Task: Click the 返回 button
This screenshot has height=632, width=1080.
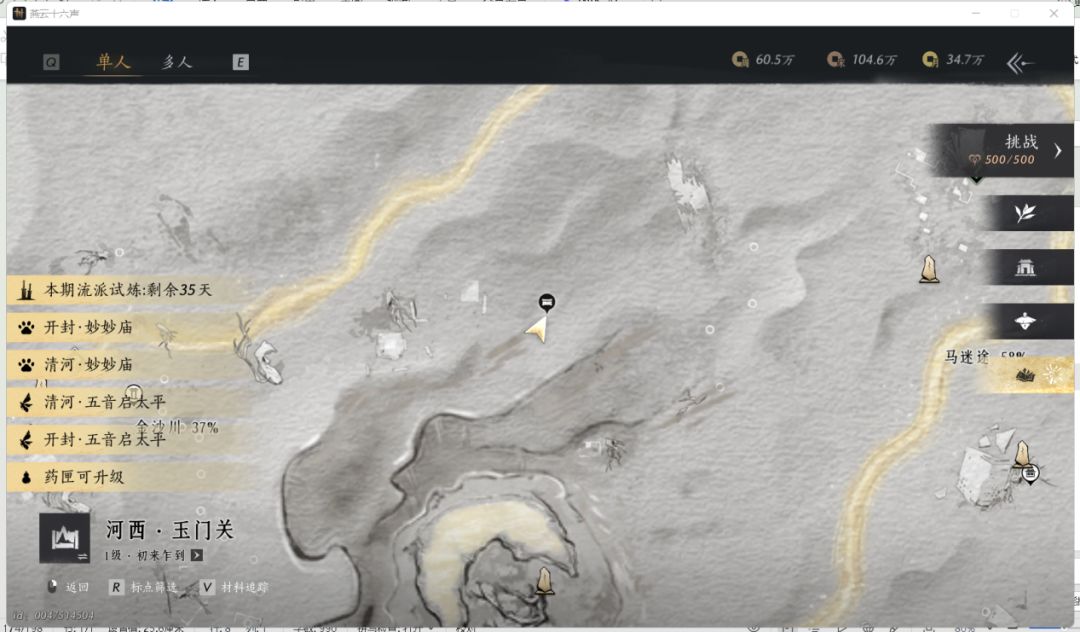Action: (x=77, y=587)
